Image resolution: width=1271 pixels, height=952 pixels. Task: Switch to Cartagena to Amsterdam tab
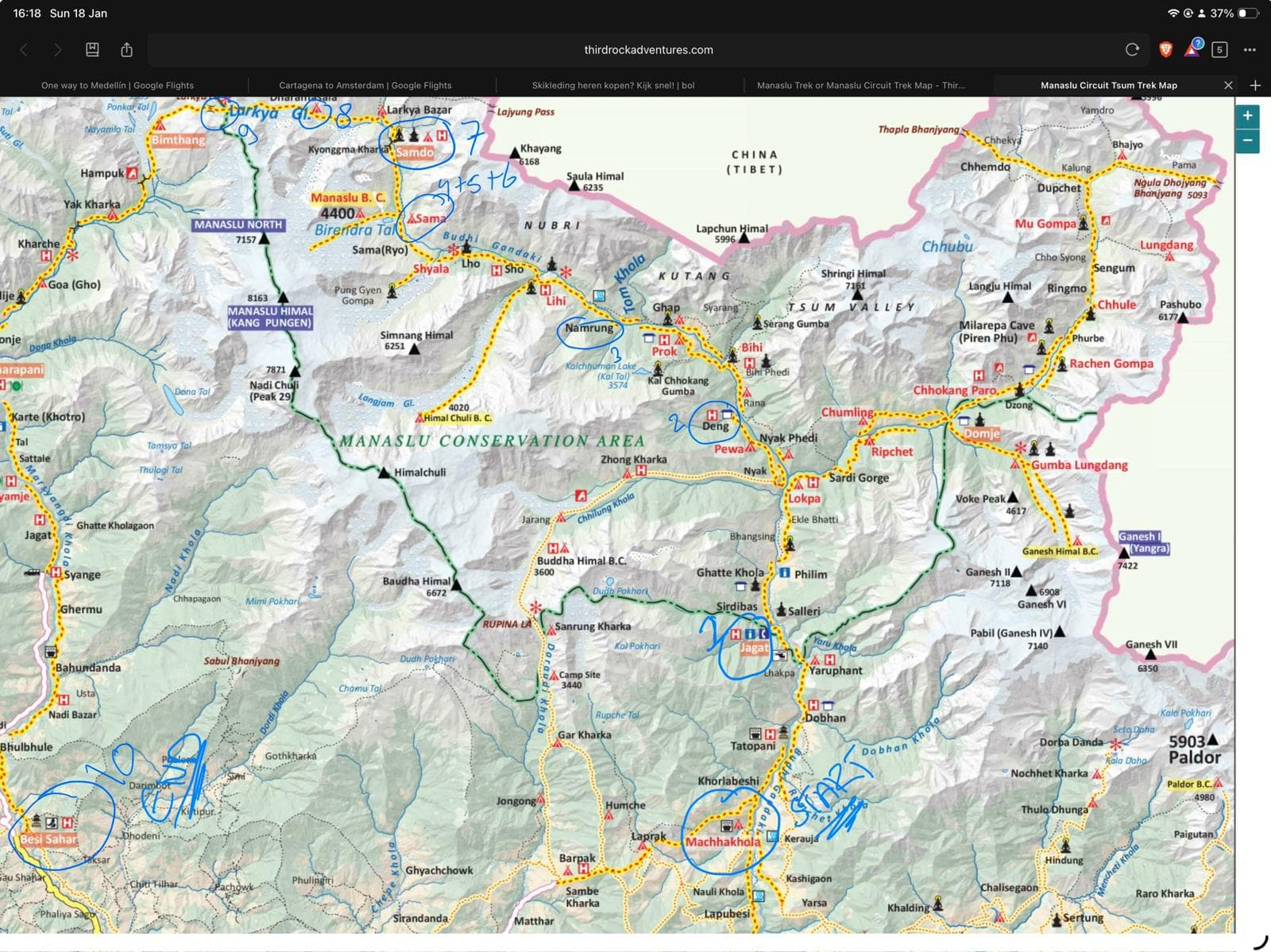coord(365,85)
